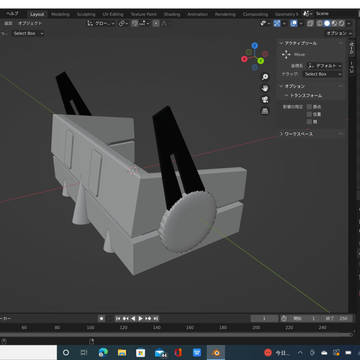Jump to previous keyframe
Viewport: 360px width, 360px height.
coord(126,319)
